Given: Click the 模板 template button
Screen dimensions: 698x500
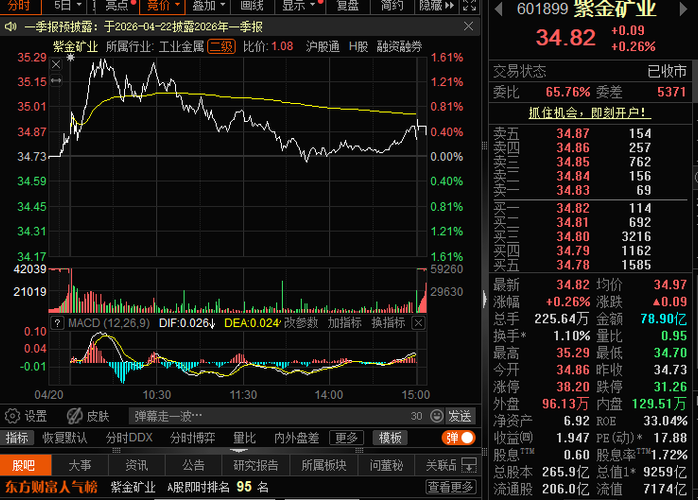Looking at the screenshot, I should (390, 438).
